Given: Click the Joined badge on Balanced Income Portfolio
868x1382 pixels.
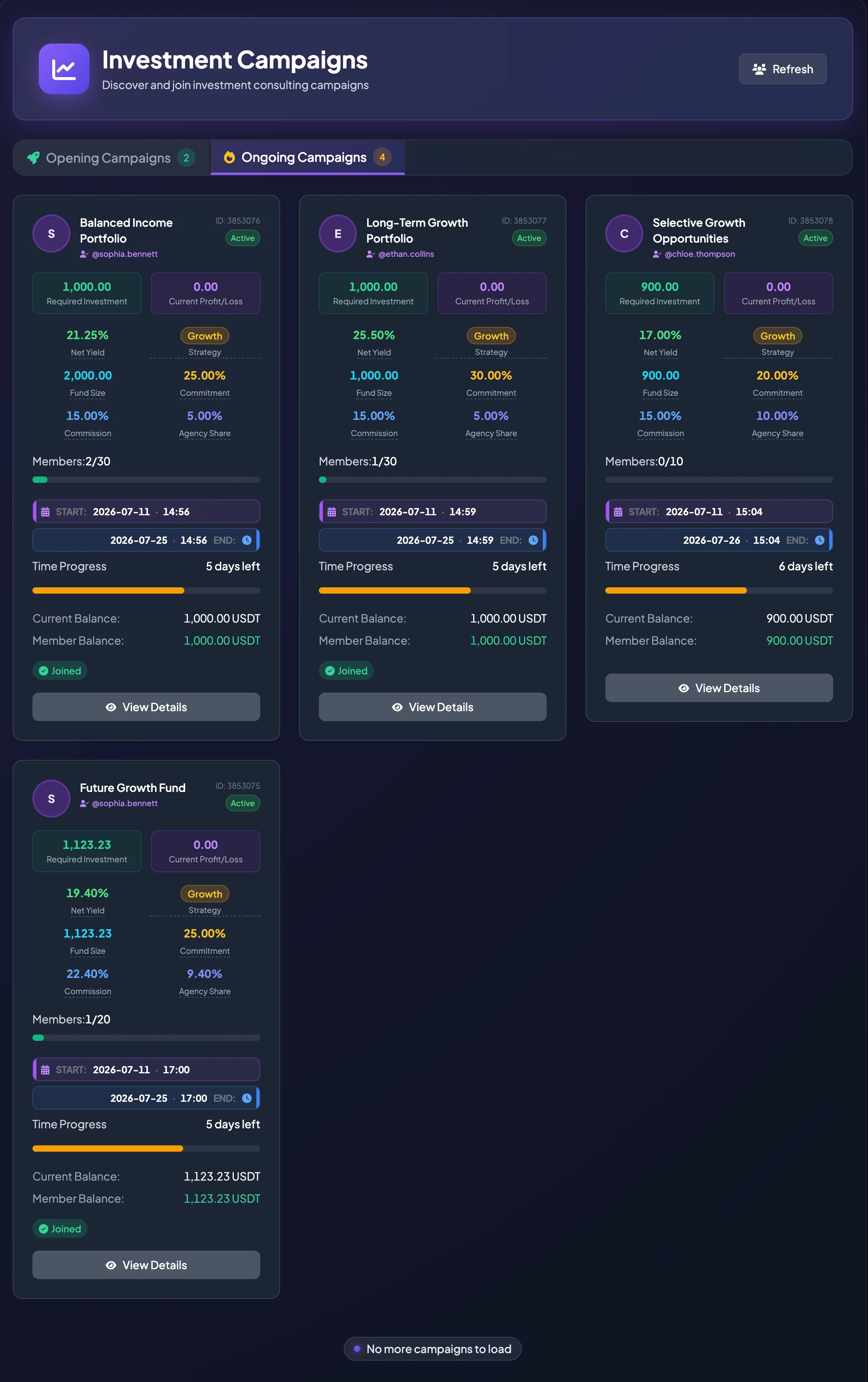Looking at the screenshot, I should click(60, 671).
